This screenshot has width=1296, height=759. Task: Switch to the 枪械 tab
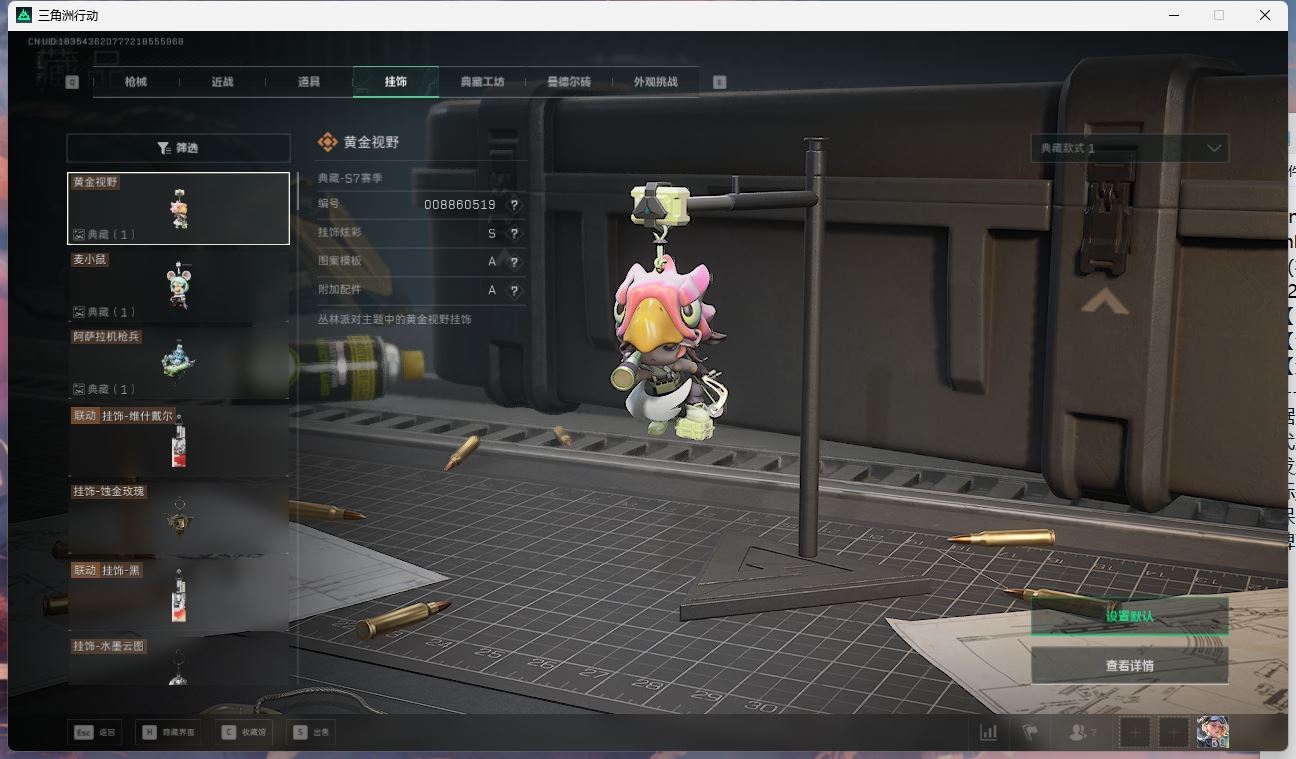(136, 82)
